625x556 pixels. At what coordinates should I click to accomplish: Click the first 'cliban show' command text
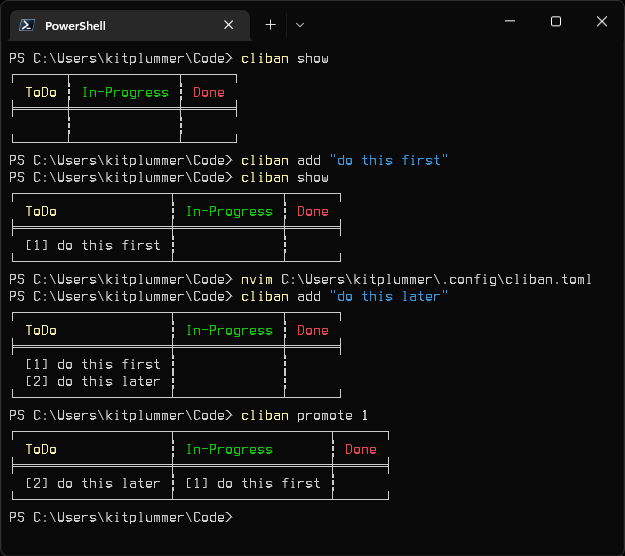tap(285, 59)
